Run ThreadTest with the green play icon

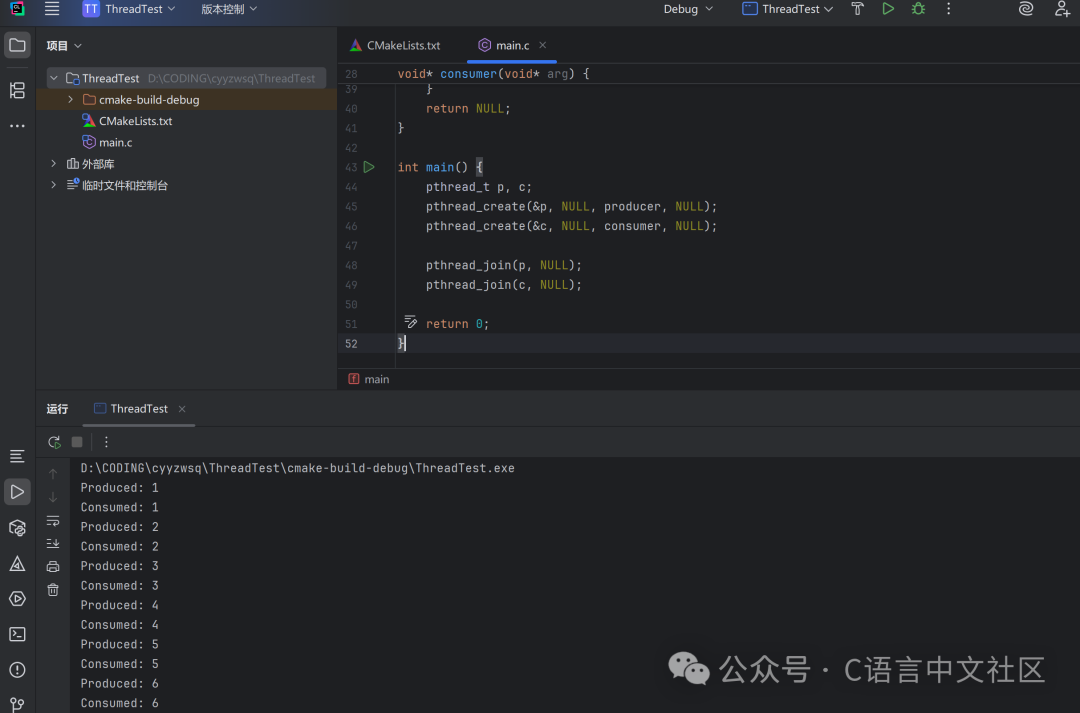pyautogui.click(x=888, y=9)
